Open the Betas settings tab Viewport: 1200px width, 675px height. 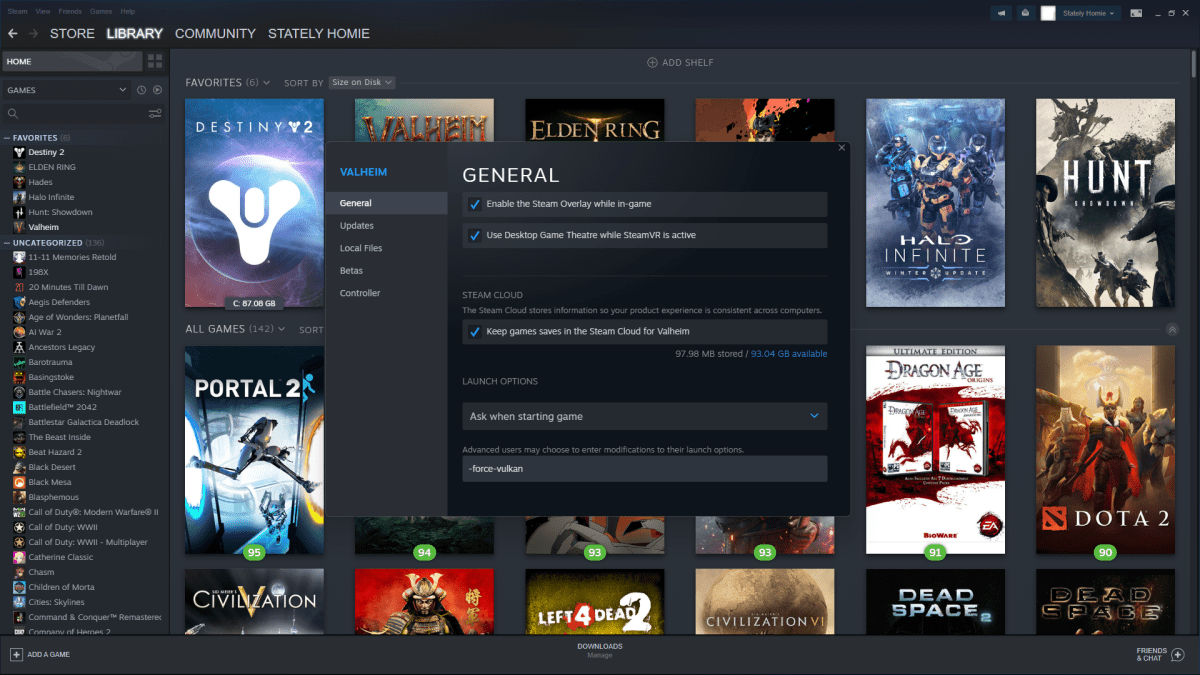[x=351, y=271]
